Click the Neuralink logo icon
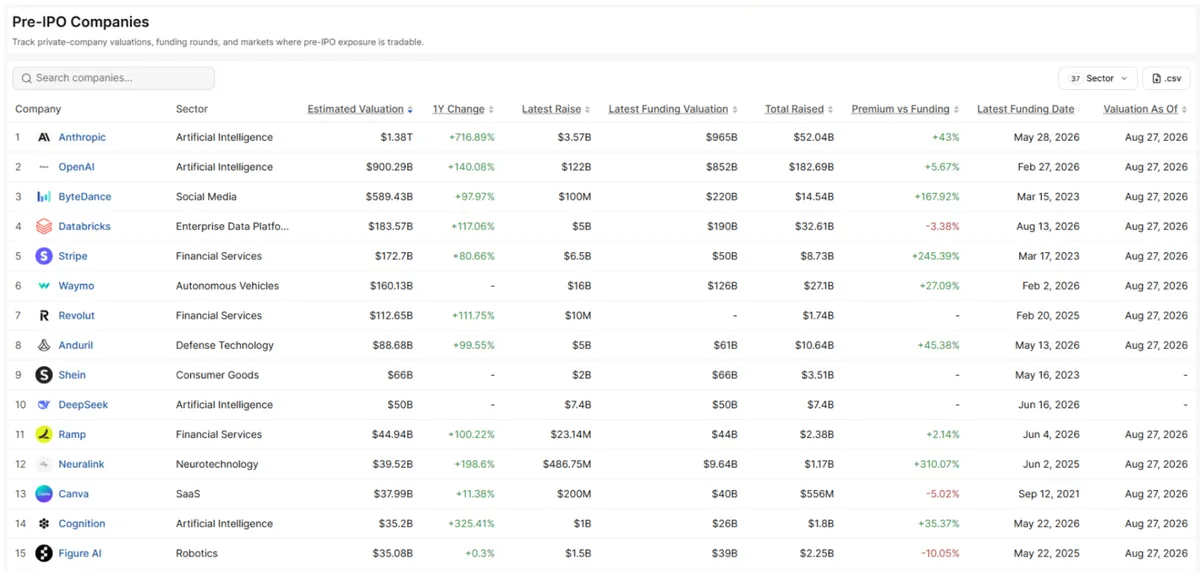This screenshot has width=1200, height=574. click(x=44, y=464)
